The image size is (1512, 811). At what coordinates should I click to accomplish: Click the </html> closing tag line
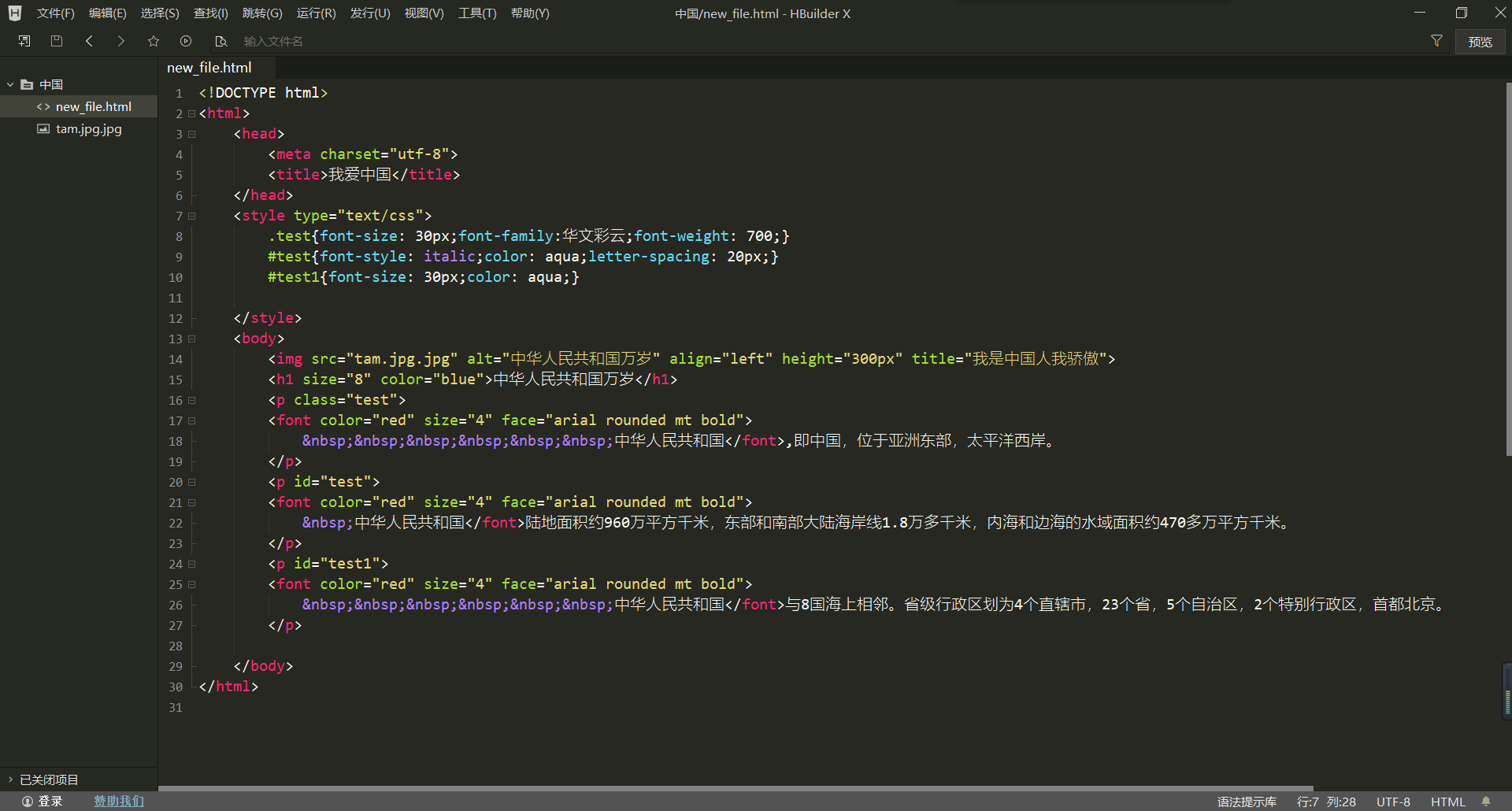coord(228,687)
